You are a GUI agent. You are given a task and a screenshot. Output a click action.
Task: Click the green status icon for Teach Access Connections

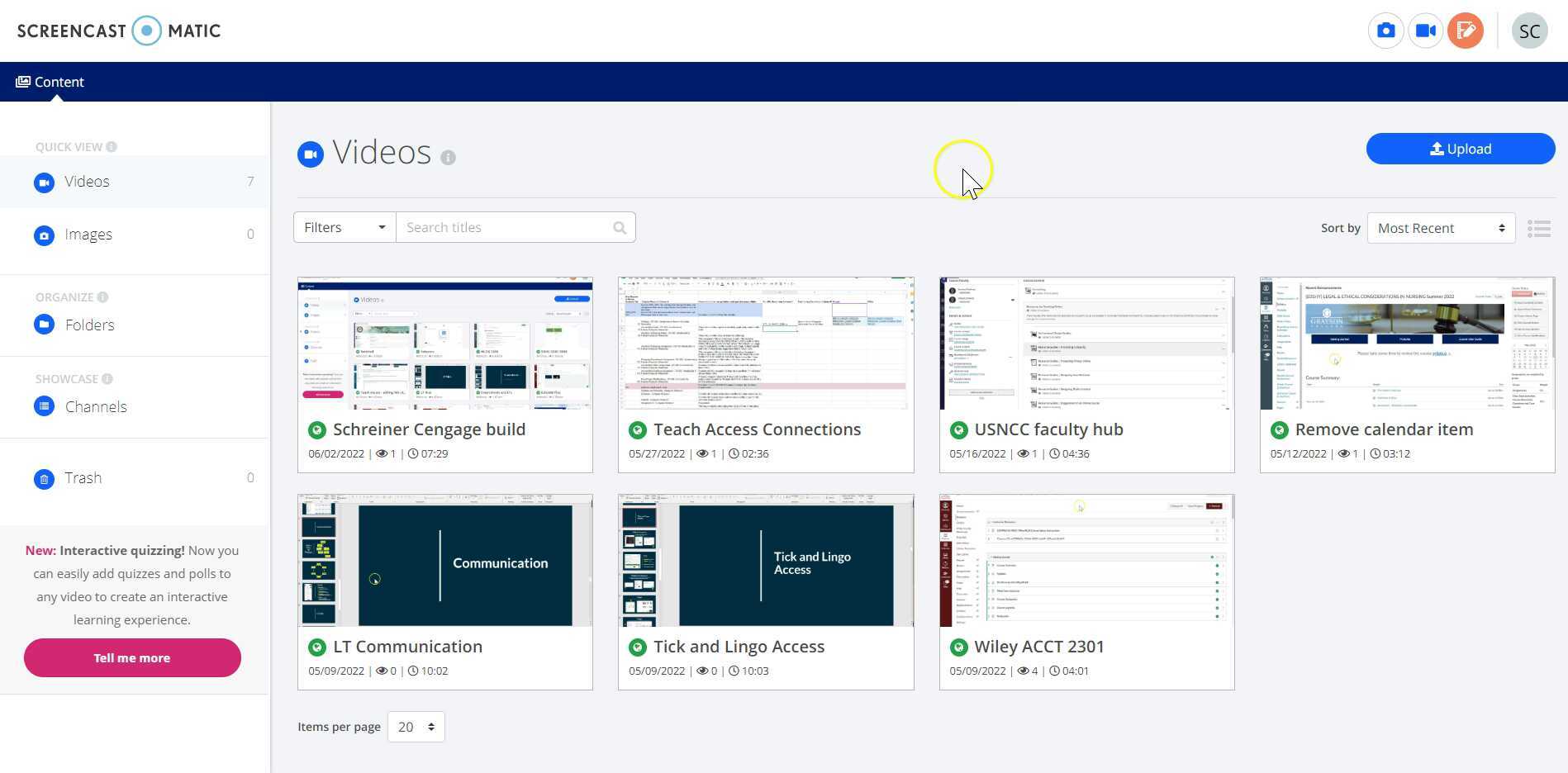tap(637, 430)
